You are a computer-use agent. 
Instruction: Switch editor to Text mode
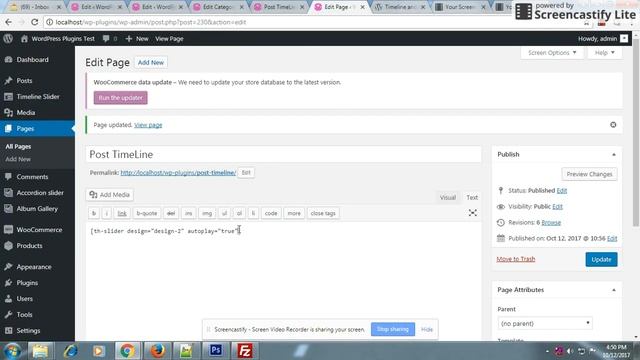pyautogui.click(x=472, y=198)
